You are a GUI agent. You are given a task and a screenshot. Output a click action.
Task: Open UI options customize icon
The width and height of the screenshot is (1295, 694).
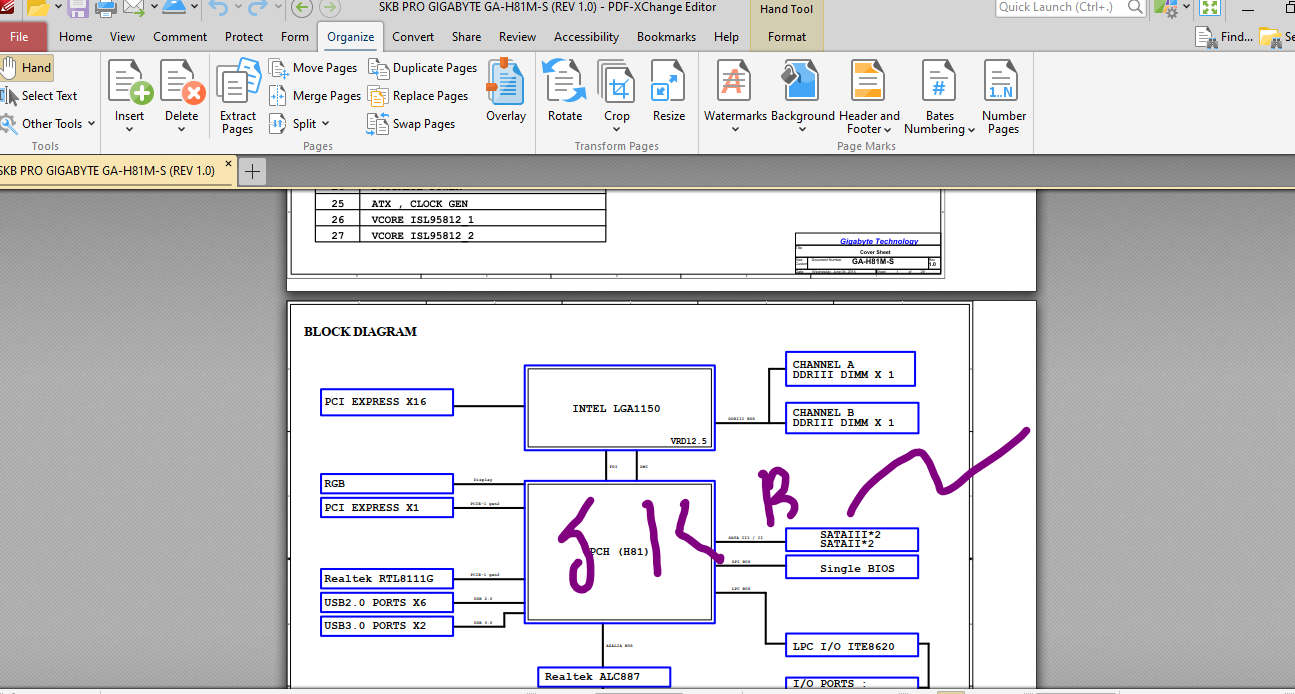[x=1165, y=9]
